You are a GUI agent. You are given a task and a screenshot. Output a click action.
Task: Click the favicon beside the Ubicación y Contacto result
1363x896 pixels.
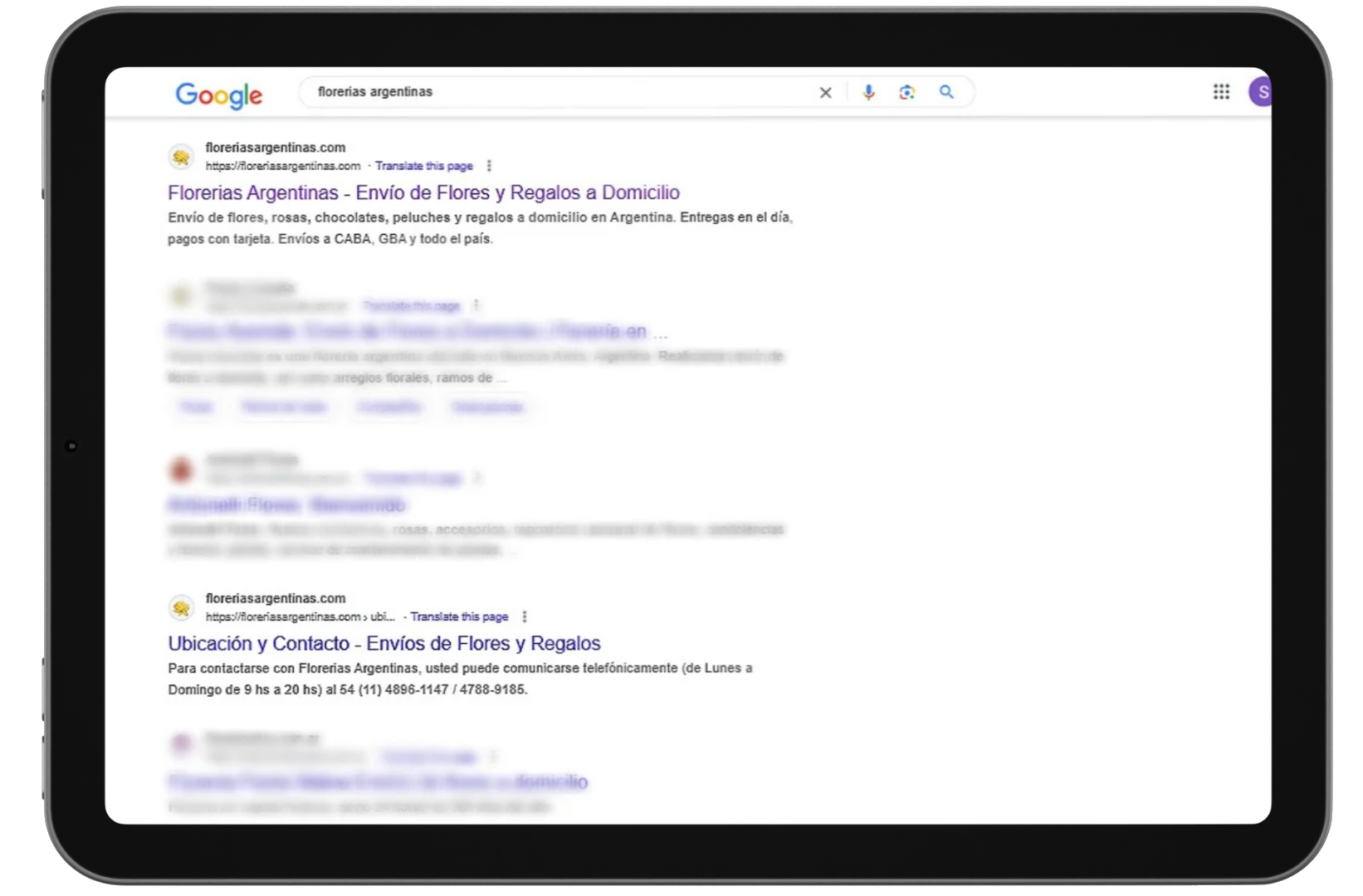click(181, 608)
